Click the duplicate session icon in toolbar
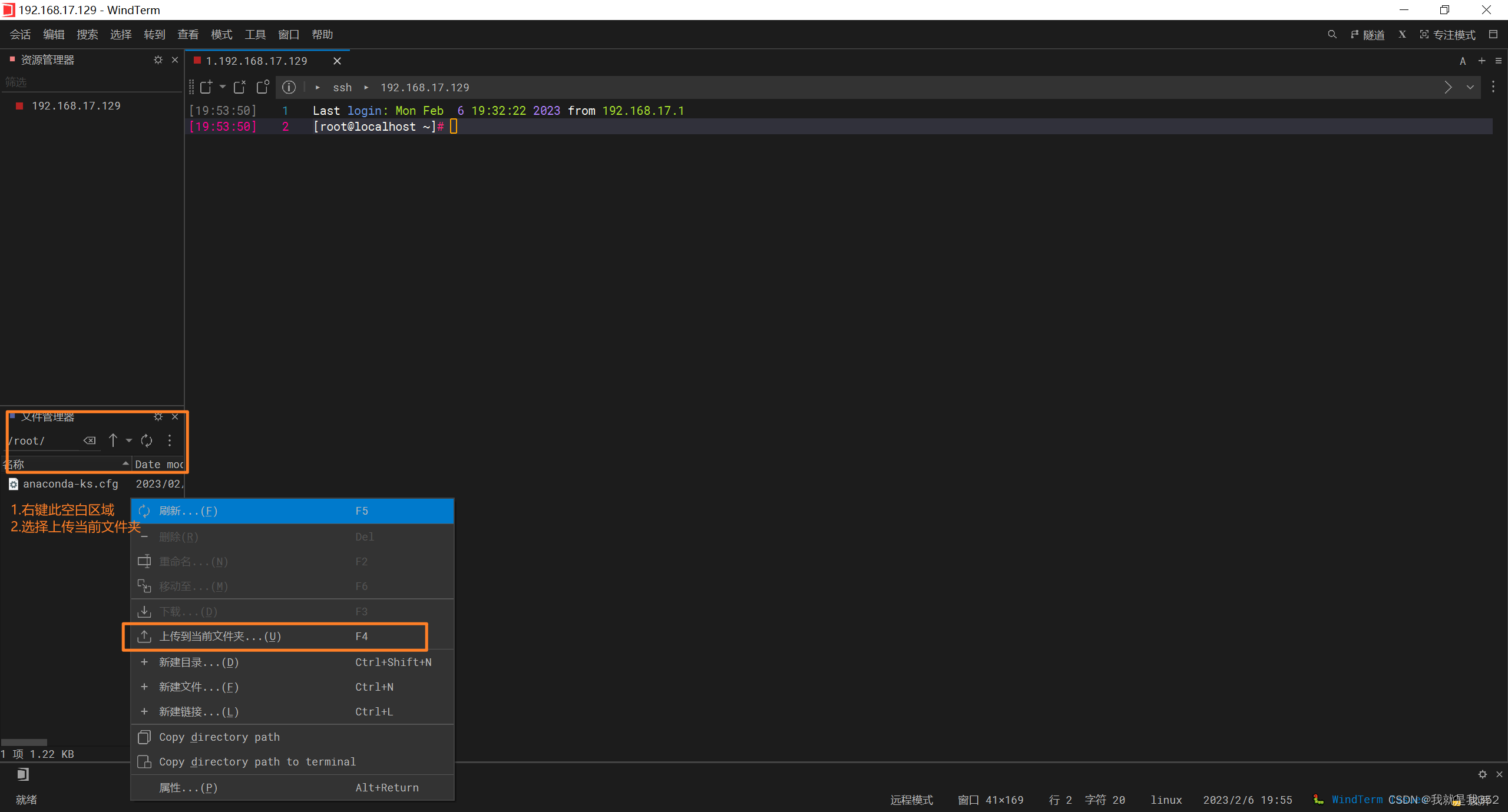This screenshot has width=1508, height=812. coord(263,87)
